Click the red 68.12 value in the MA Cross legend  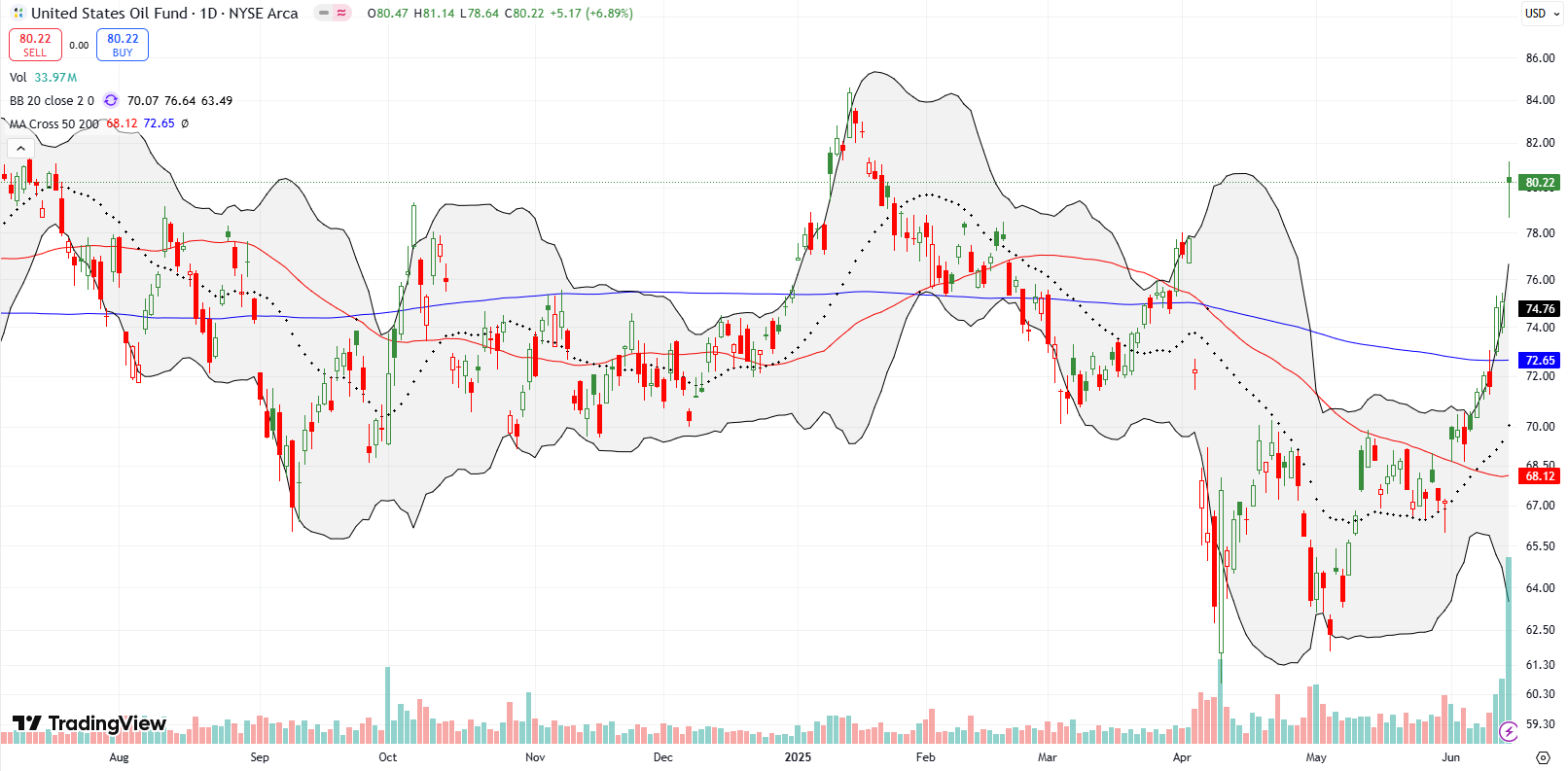pyautogui.click(x=122, y=124)
